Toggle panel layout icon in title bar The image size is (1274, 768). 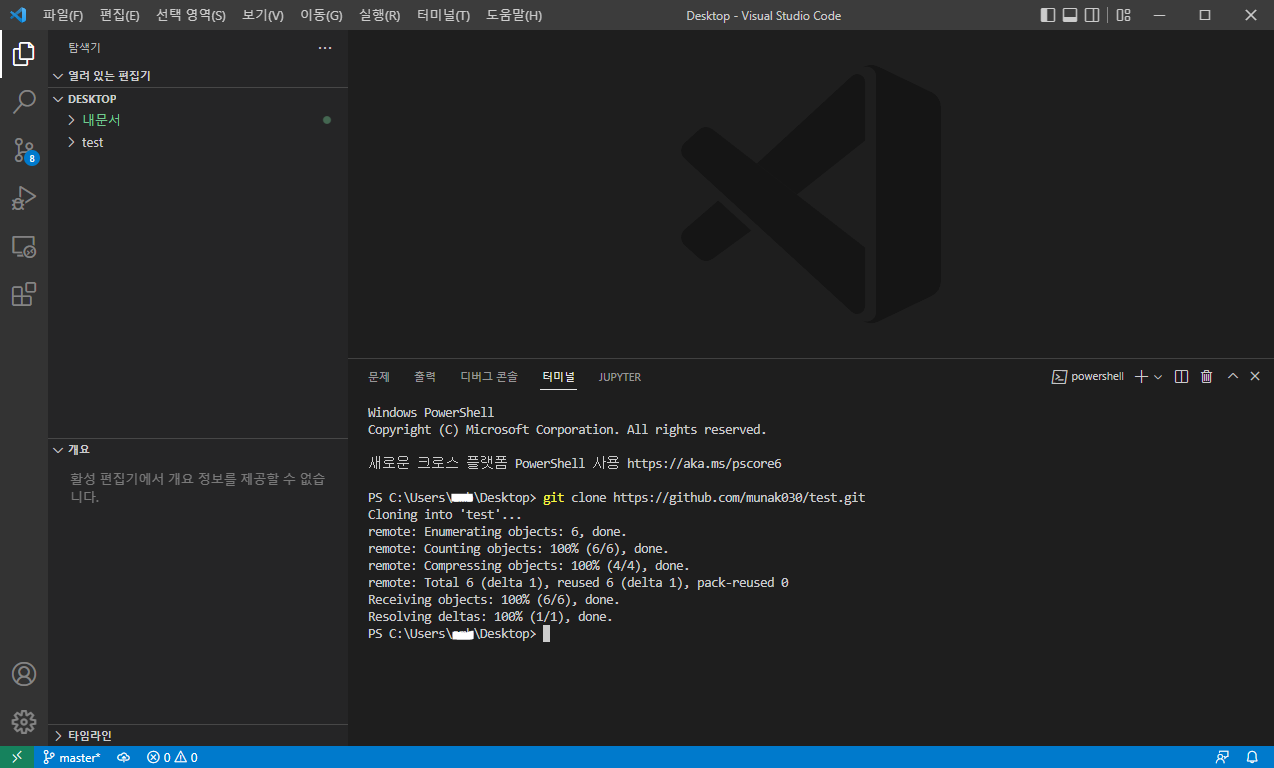coord(1070,15)
